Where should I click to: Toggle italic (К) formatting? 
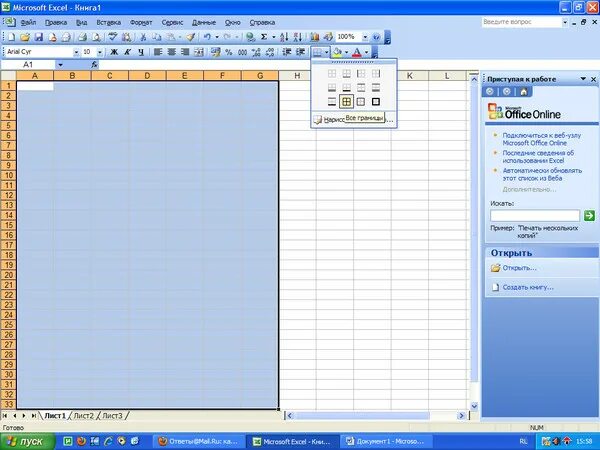[127, 52]
